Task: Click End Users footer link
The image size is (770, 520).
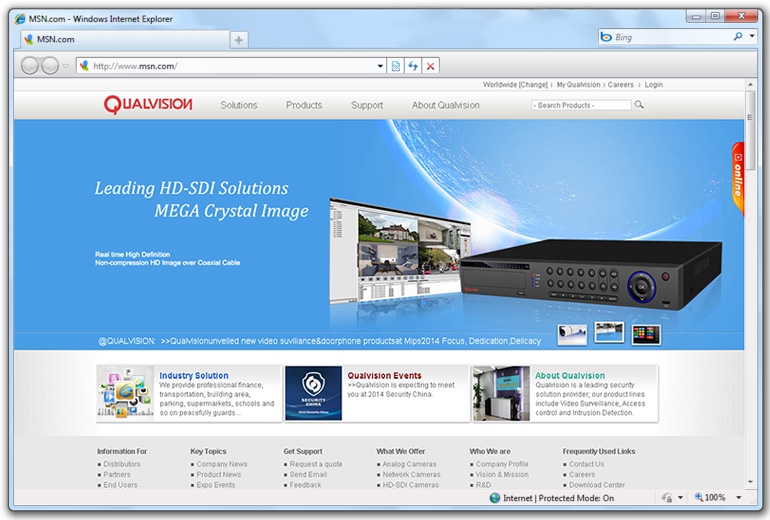Action: point(120,485)
